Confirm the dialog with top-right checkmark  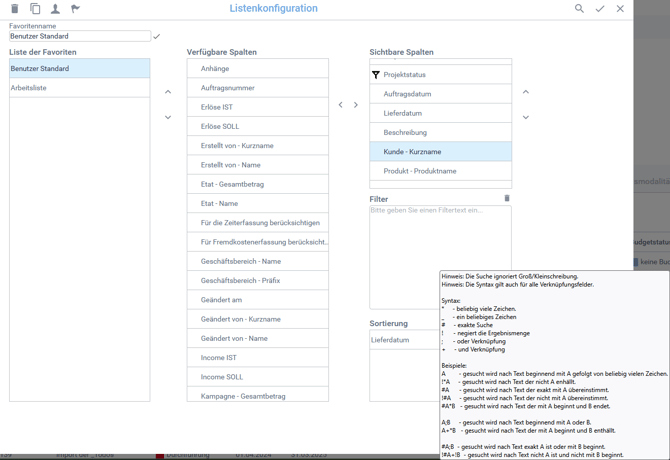[600, 9]
